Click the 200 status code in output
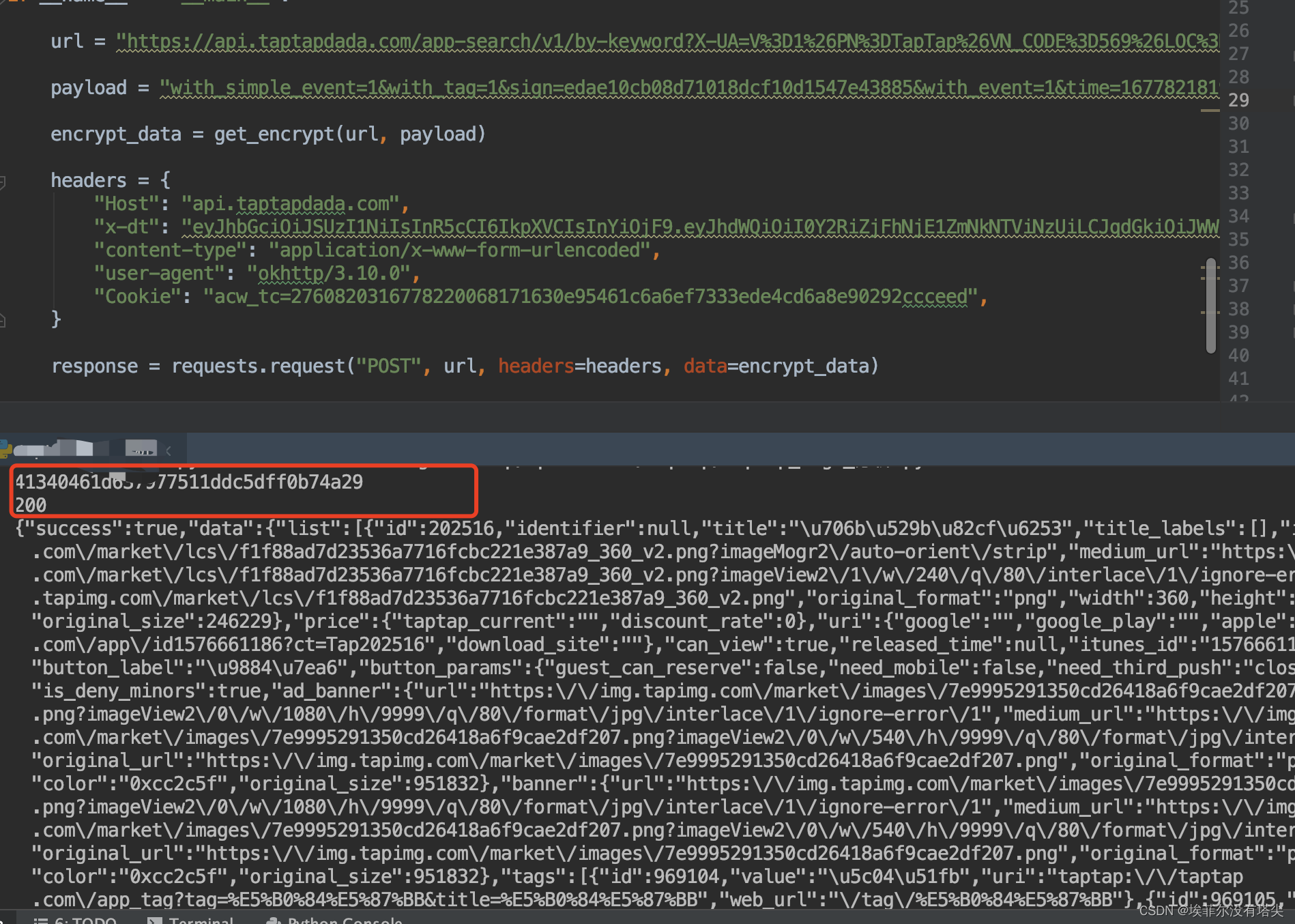The width and height of the screenshot is (1295, 924). (31, 505)
